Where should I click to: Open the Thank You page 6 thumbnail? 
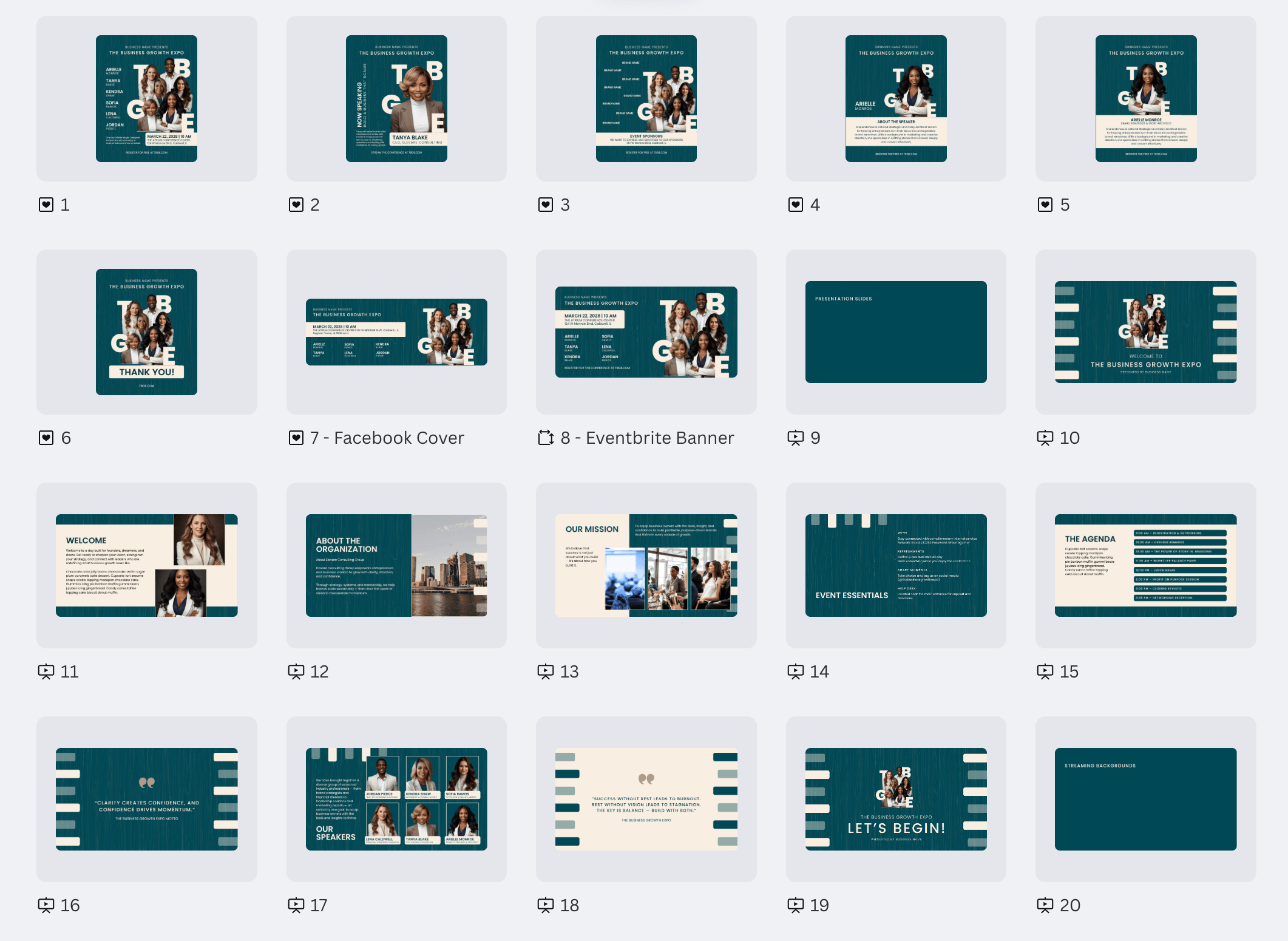point(146,332)
